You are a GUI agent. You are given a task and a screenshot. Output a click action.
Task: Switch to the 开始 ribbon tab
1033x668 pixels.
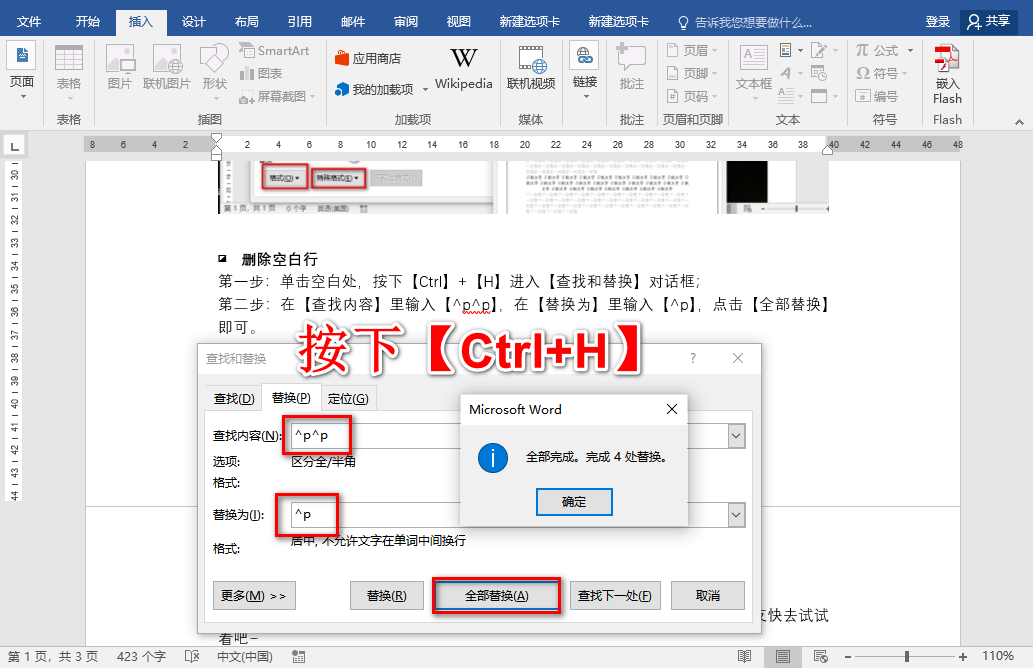88,22
